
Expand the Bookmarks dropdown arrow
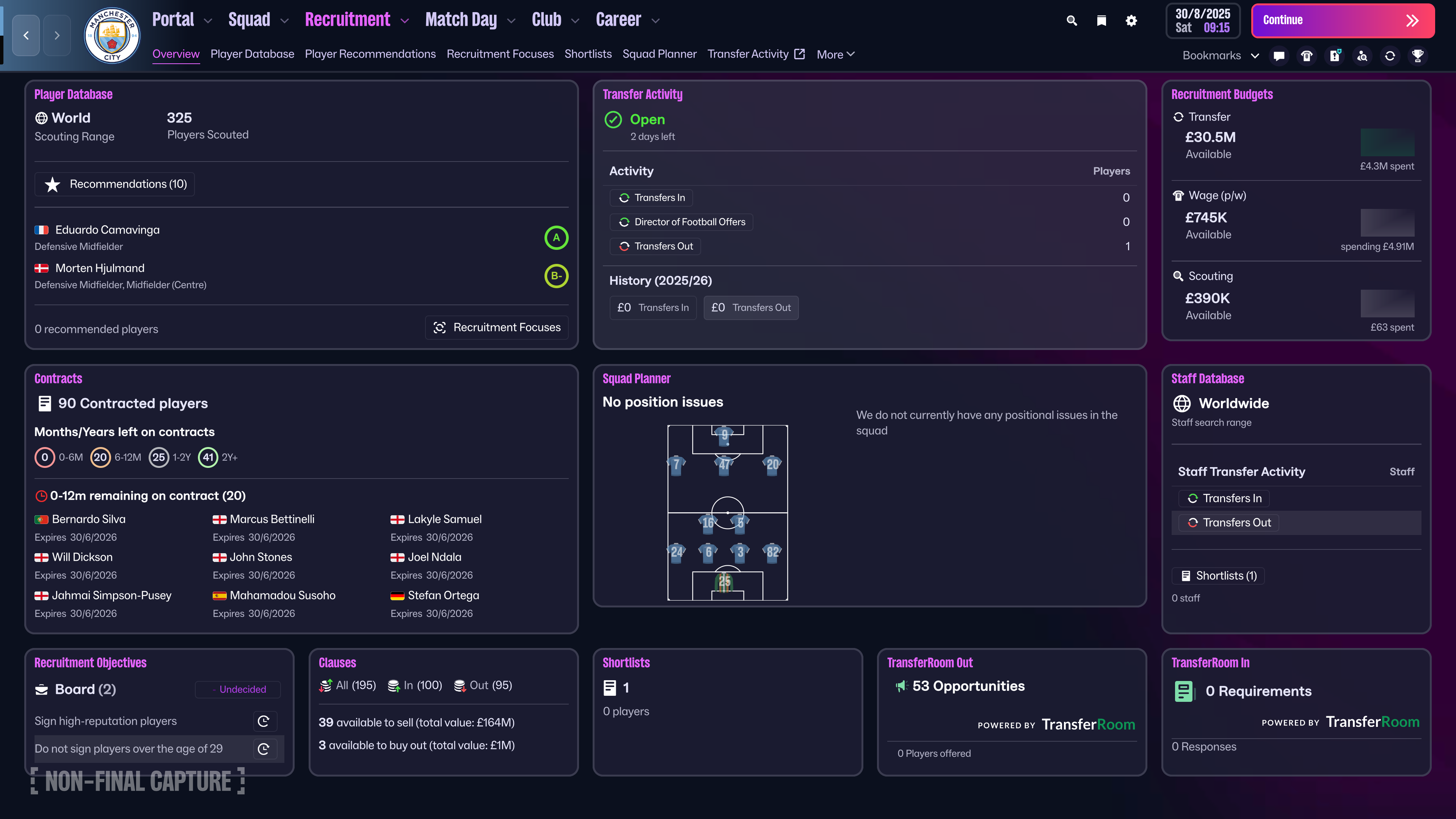pos(1255,55)
